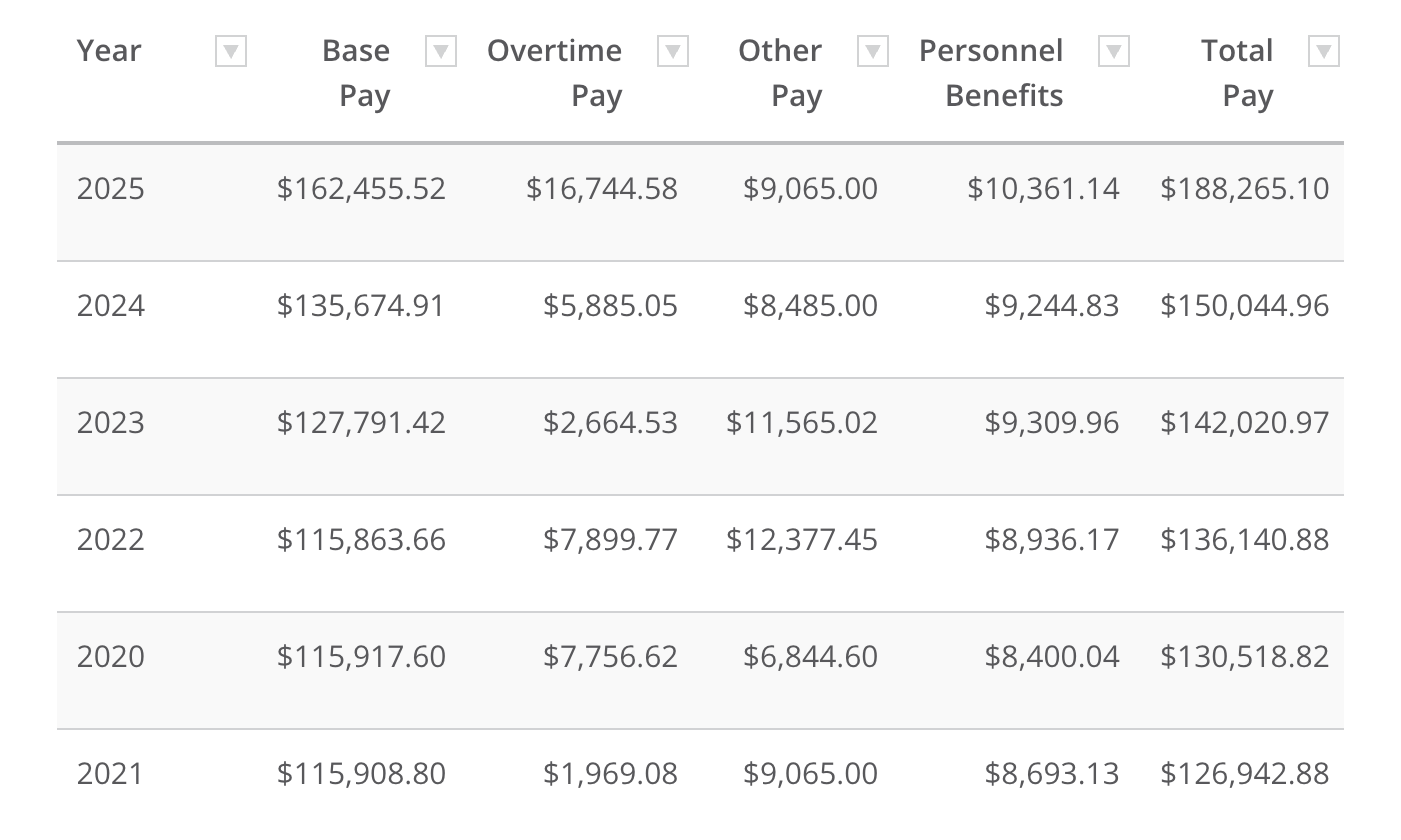Toggle sorting on Overtime Pay column arrow

[673, 51]
